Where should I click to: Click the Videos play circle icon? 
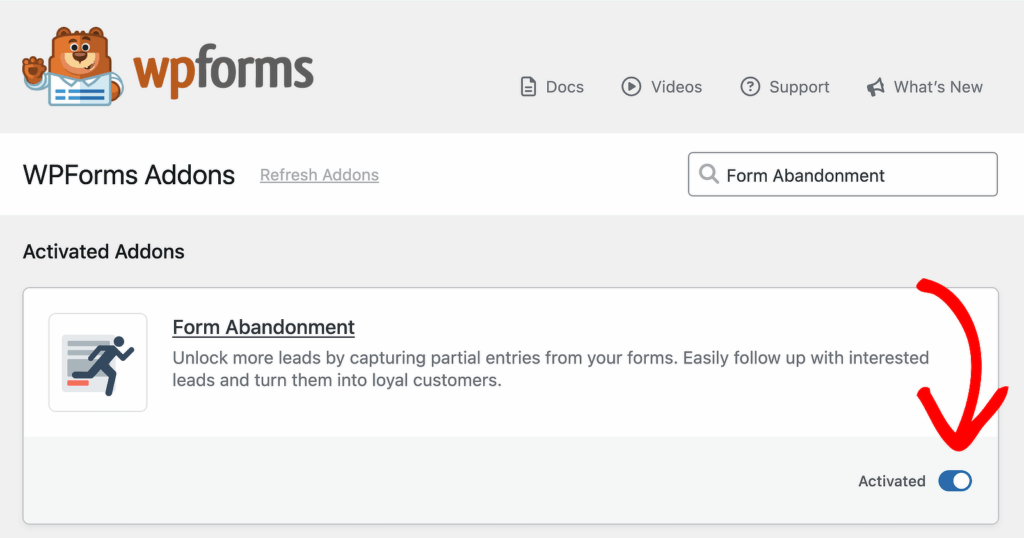(x=631, y=87)
